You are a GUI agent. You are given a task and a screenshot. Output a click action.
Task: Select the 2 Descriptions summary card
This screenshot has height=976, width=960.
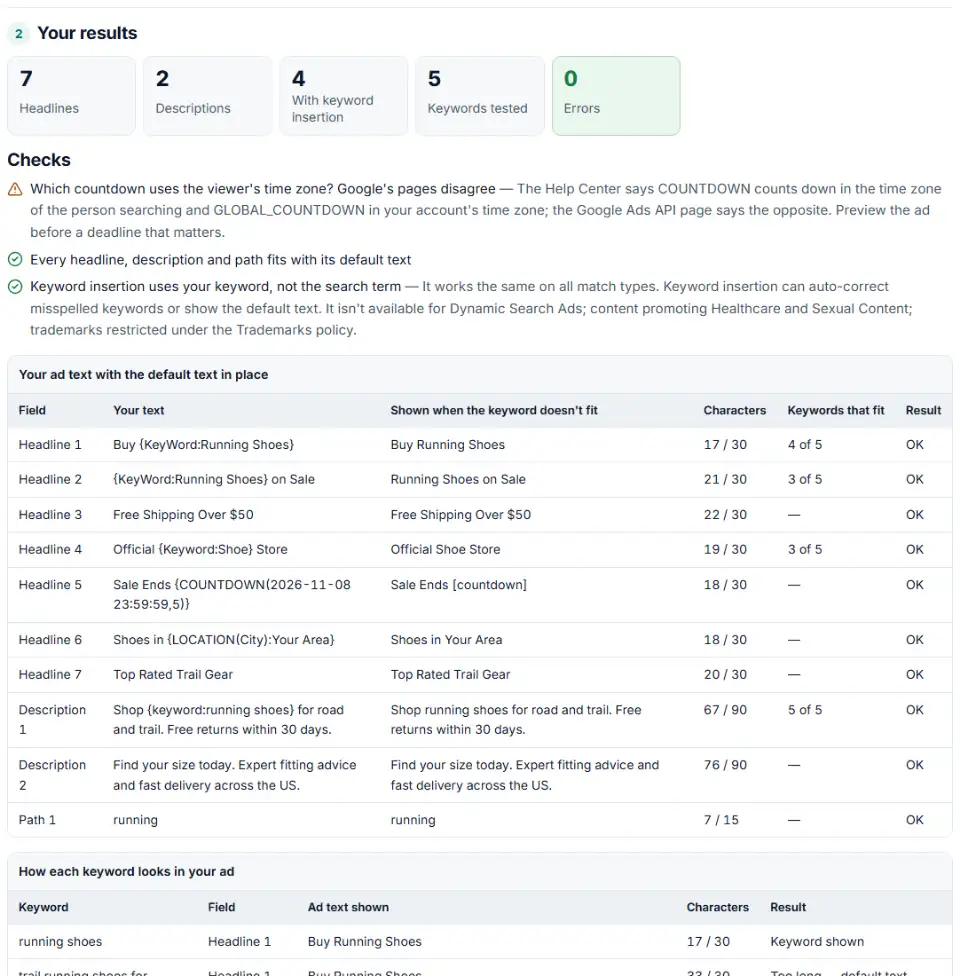(207, 96)
